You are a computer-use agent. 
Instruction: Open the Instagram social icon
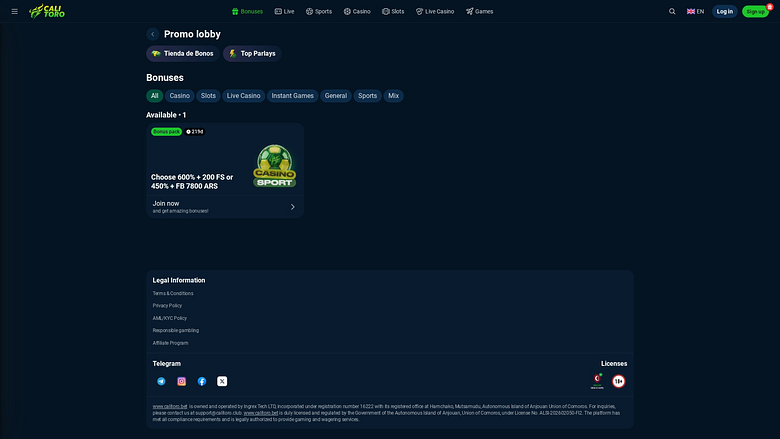point(182,381)
